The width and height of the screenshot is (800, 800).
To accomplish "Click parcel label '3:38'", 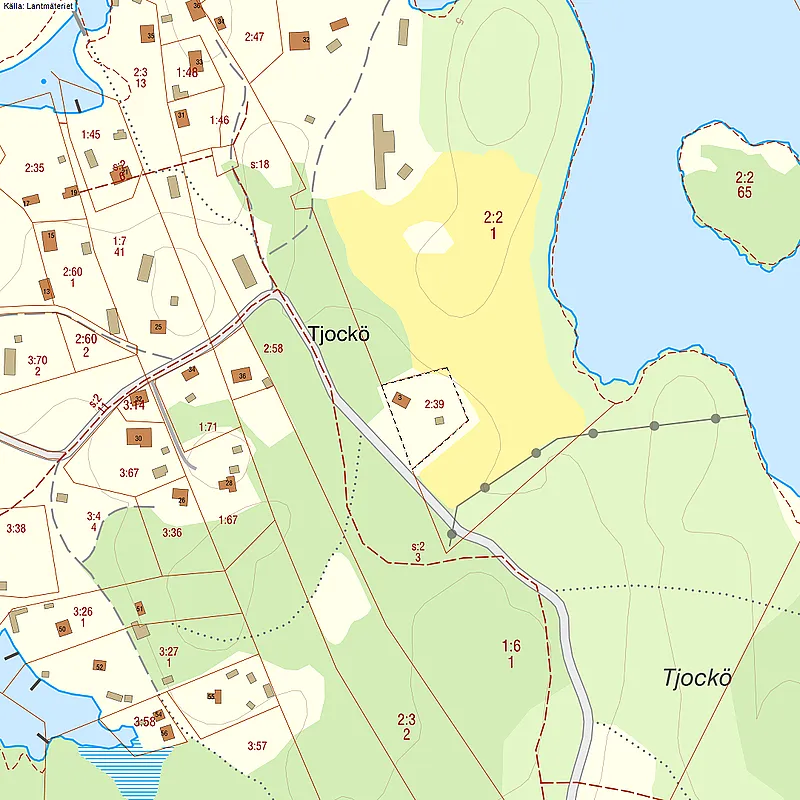I will tap(16, 529).
